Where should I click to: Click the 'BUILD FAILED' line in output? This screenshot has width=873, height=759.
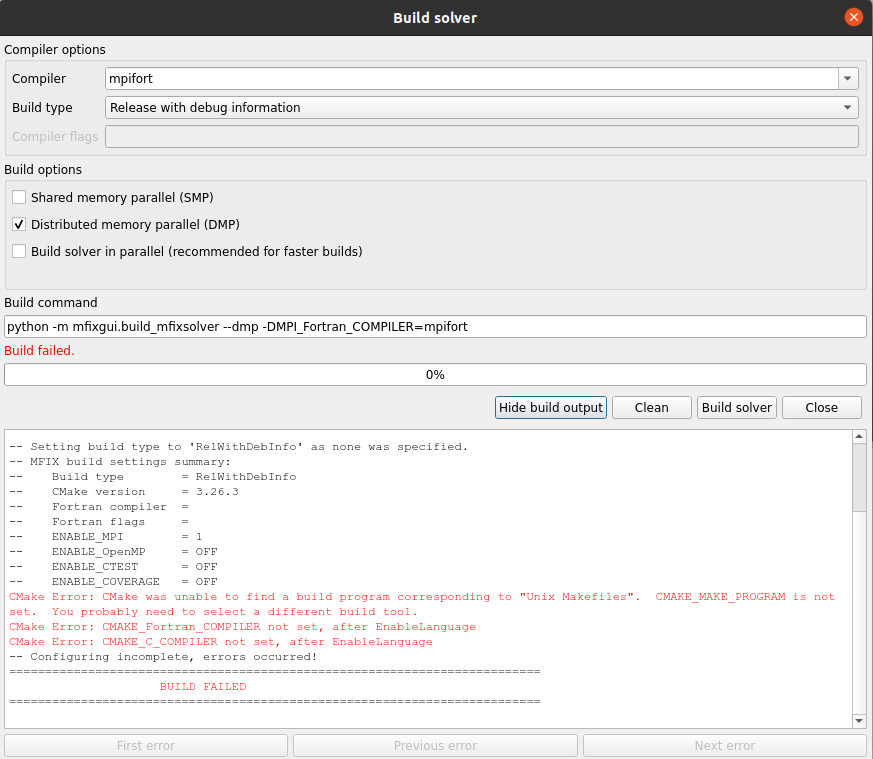tap(203, 687)
